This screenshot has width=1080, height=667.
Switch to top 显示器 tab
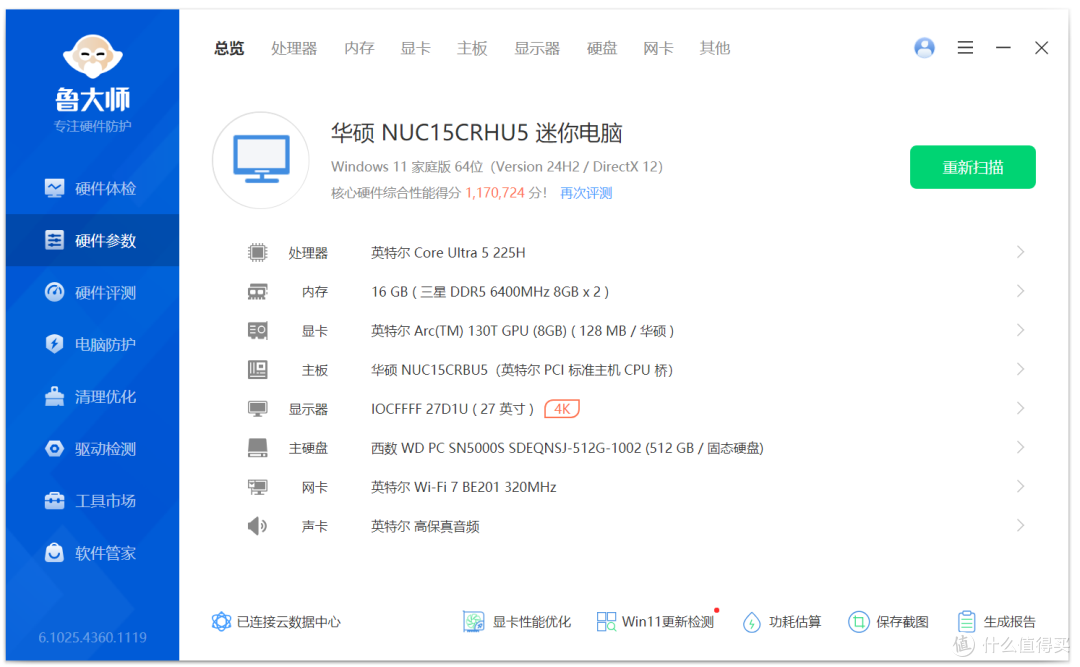tap(537, 48)
